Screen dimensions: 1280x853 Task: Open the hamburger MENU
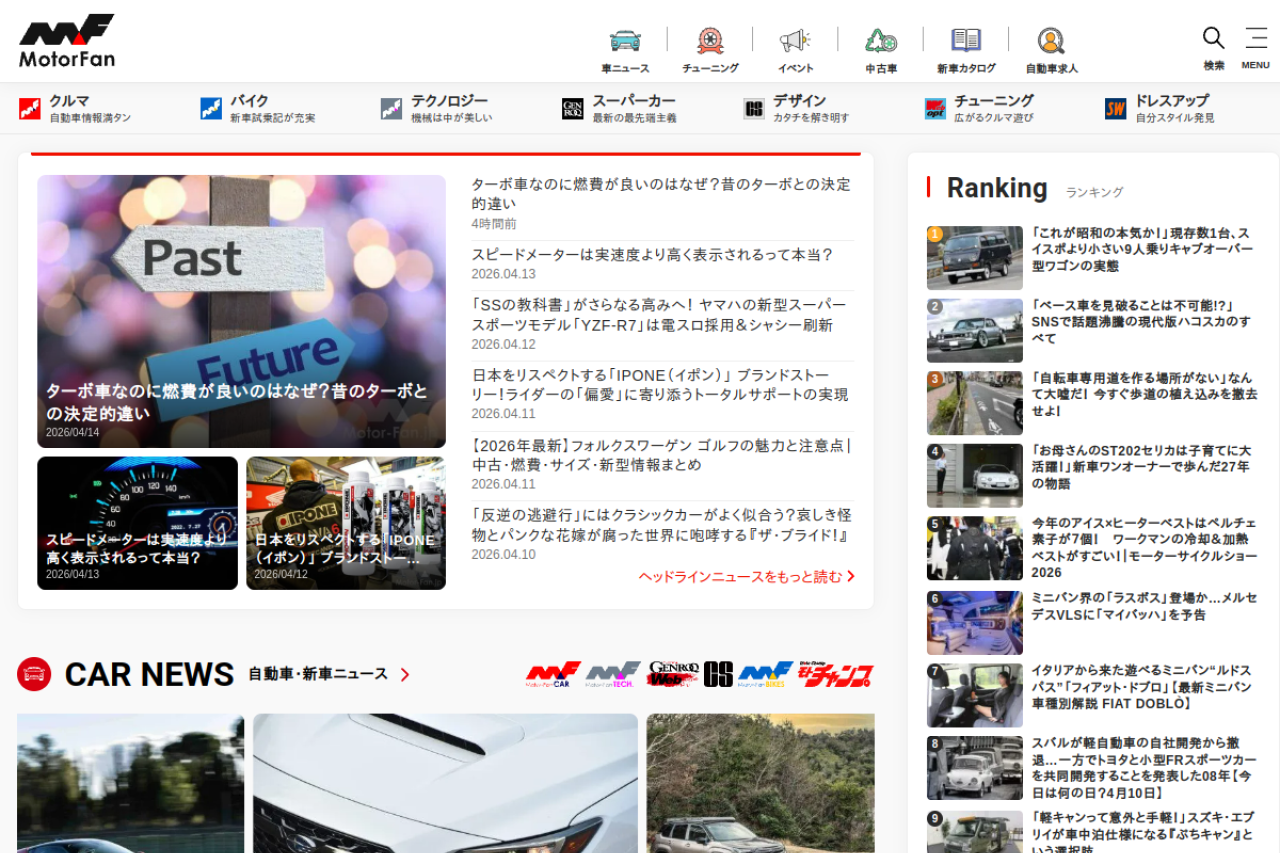coord(1256,40)
